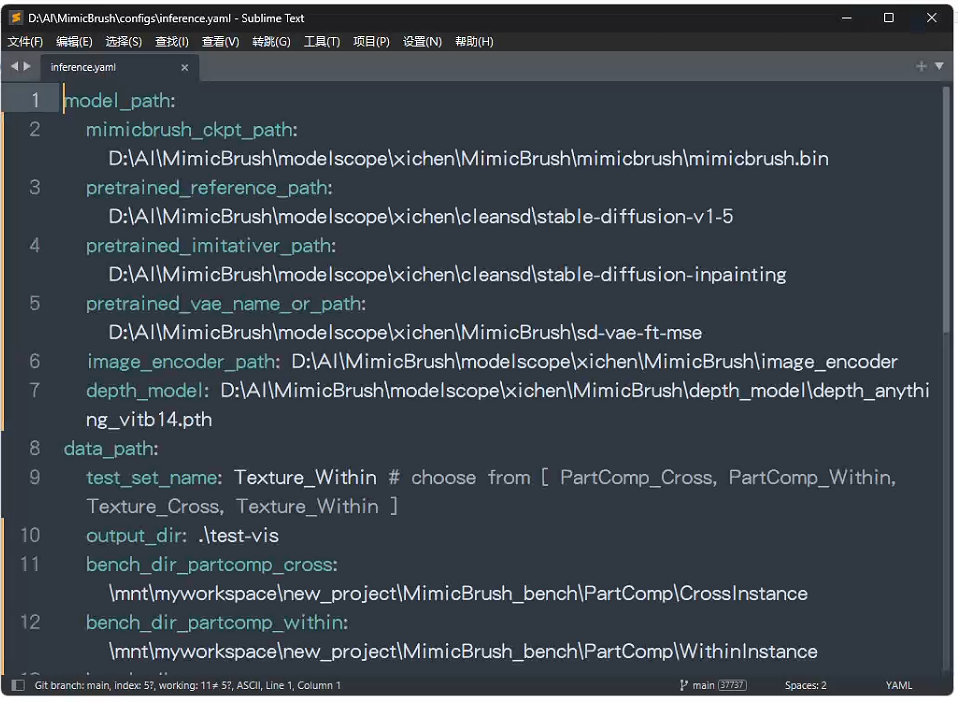The height and width of the screenshot is (702, 958).
Task: Open the 编辑(E) menu
Action: pyautogui.click(x=74, y=42)
